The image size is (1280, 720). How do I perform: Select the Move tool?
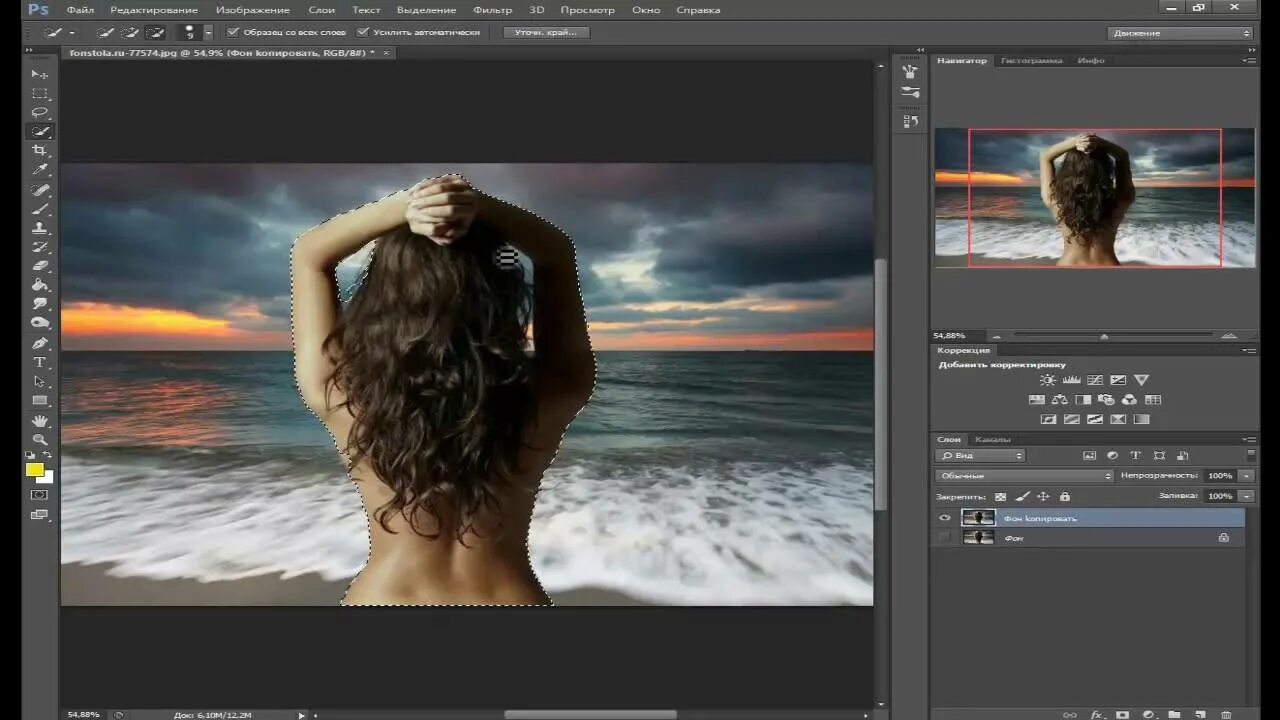click(x=40, y=74)
